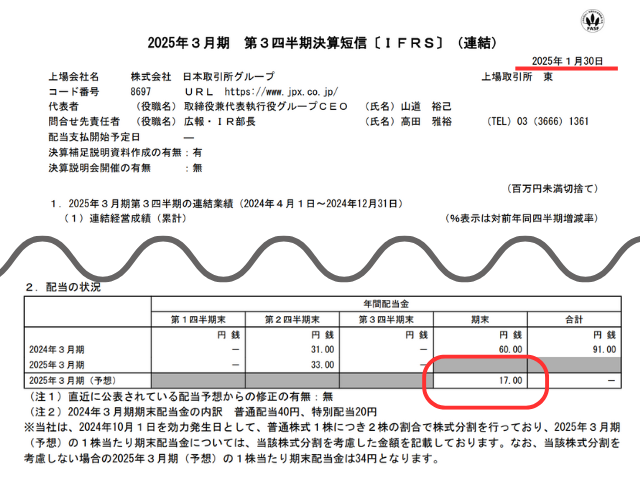Click column header 第2四半期末
Image resolution: width=640 pixels, height=480 pixels.
[292, 320]
